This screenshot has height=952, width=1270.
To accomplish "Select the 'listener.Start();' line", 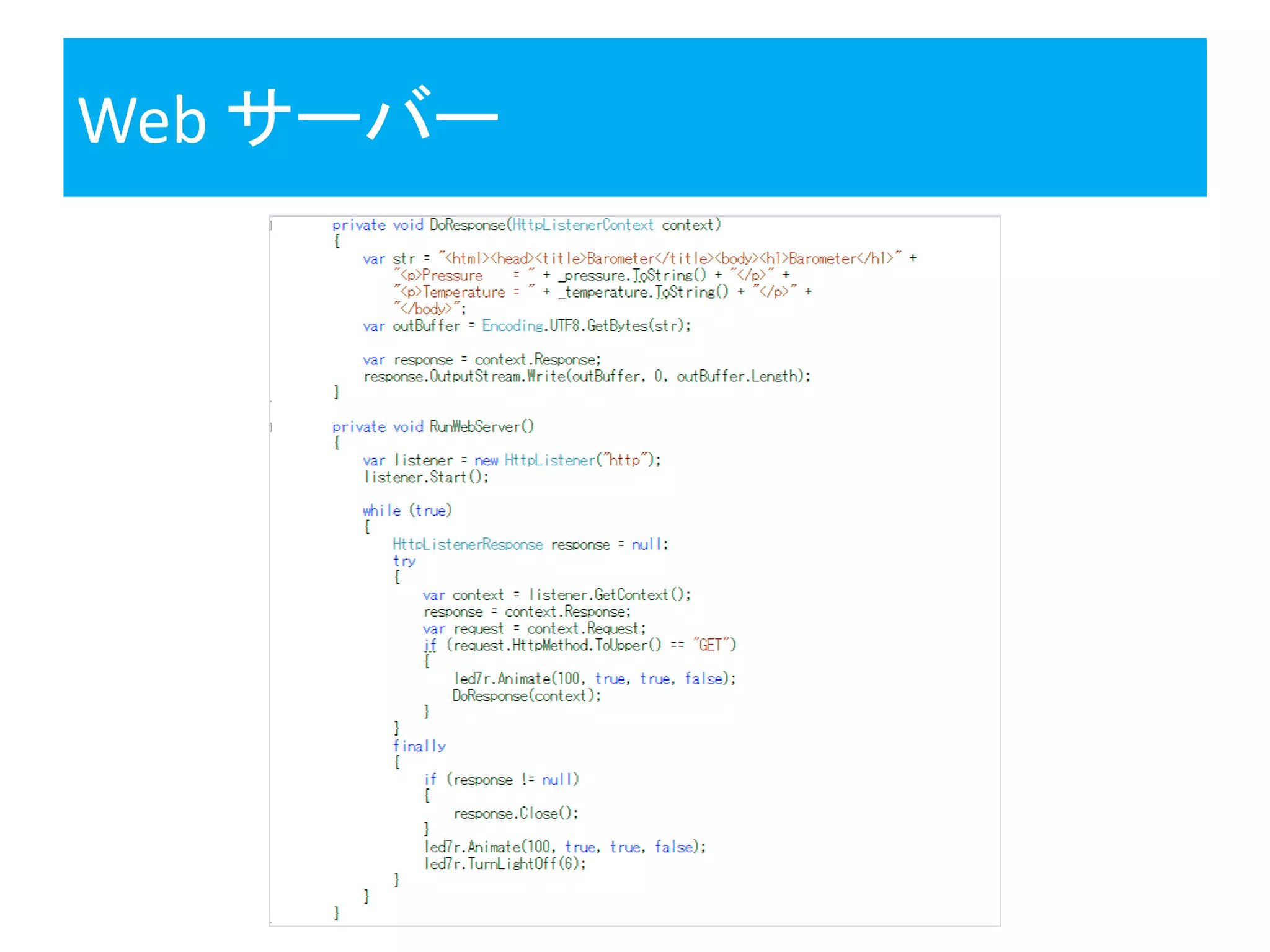I will click(x=426, y=477).
